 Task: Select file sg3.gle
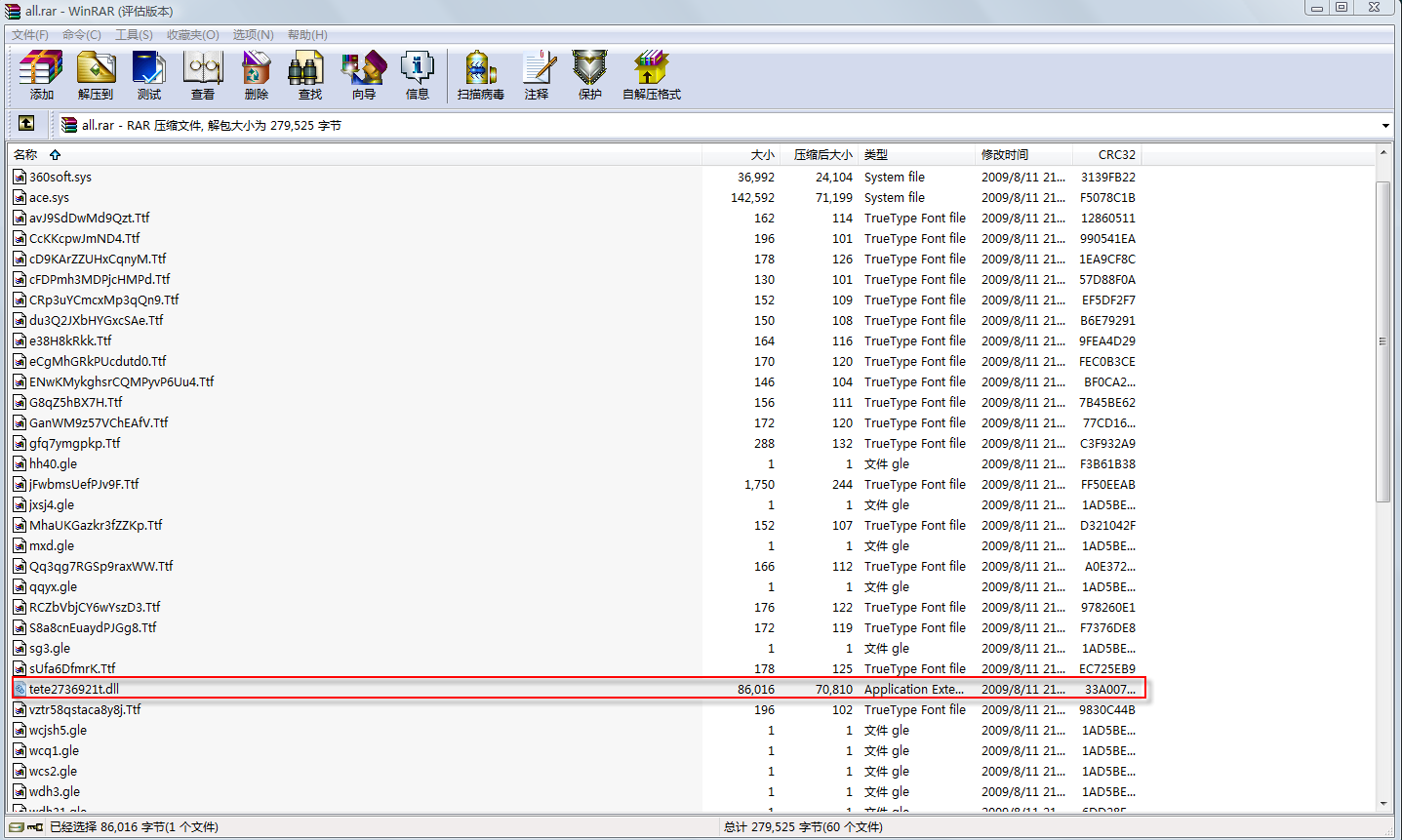50,648
